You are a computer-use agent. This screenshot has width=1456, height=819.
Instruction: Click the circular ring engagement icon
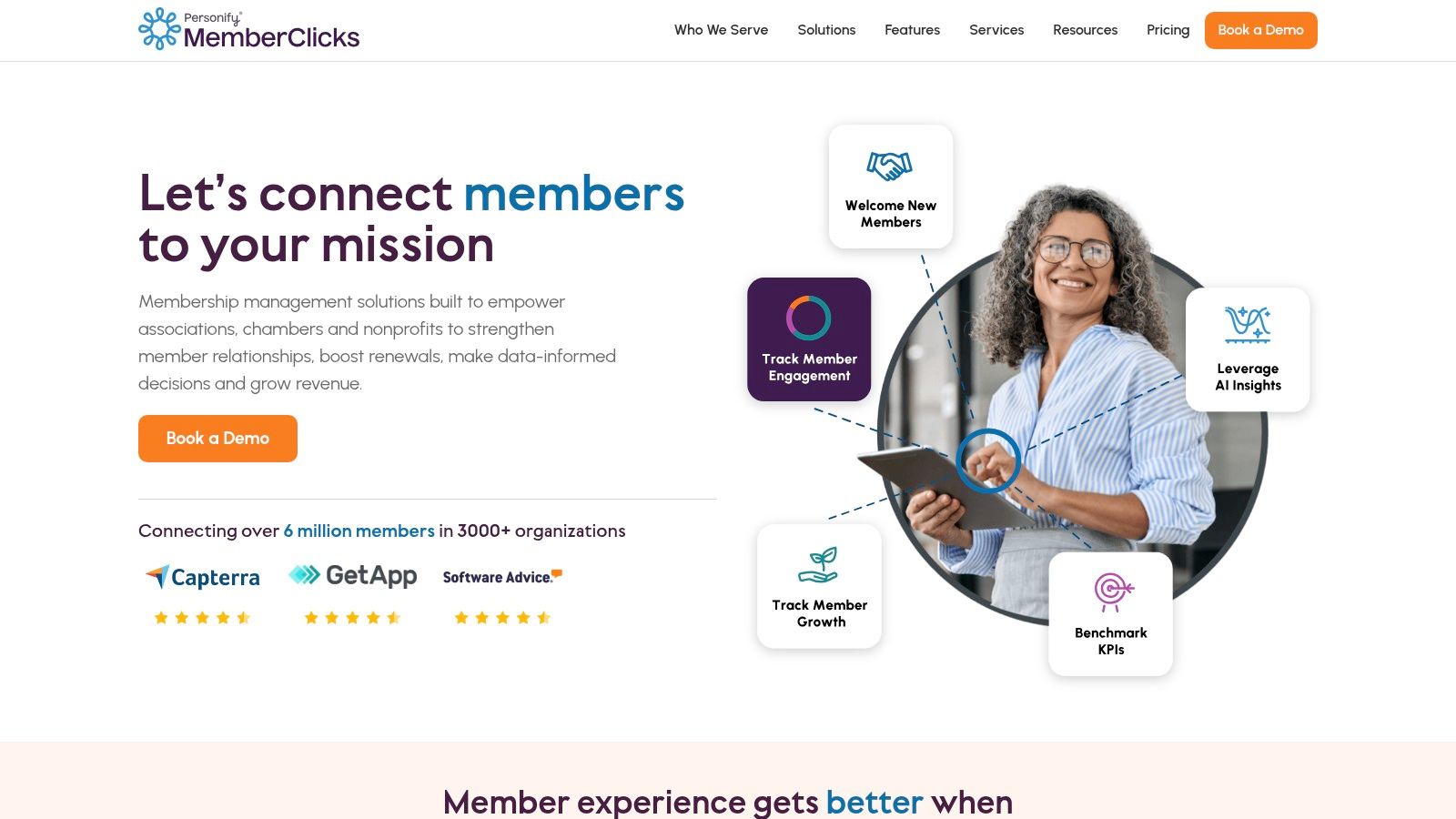point(809,318)
